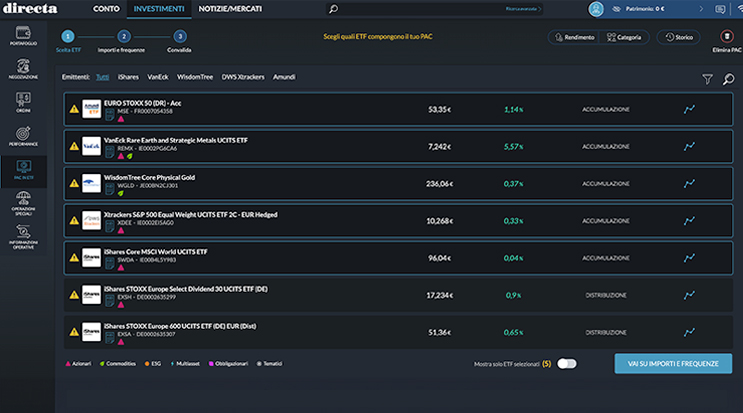
Task: Click into the top search field
Action: (x=434, y=9)
